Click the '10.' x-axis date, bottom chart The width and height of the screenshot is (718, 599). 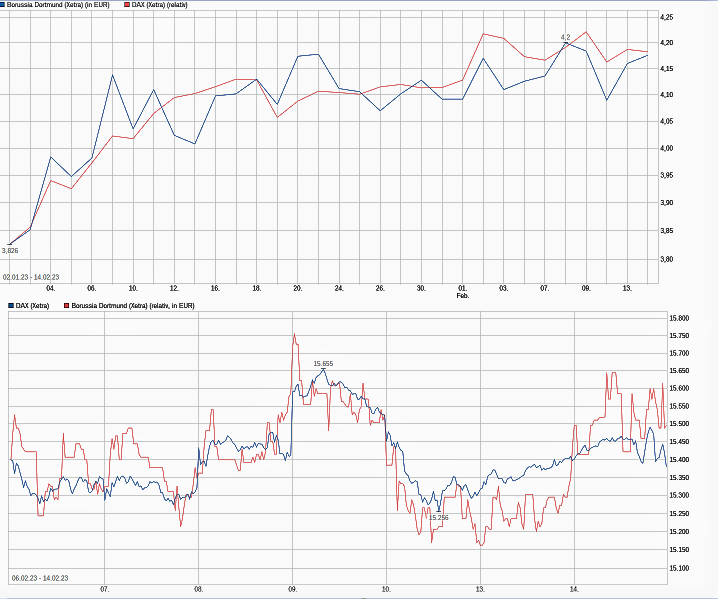point(386,589)
